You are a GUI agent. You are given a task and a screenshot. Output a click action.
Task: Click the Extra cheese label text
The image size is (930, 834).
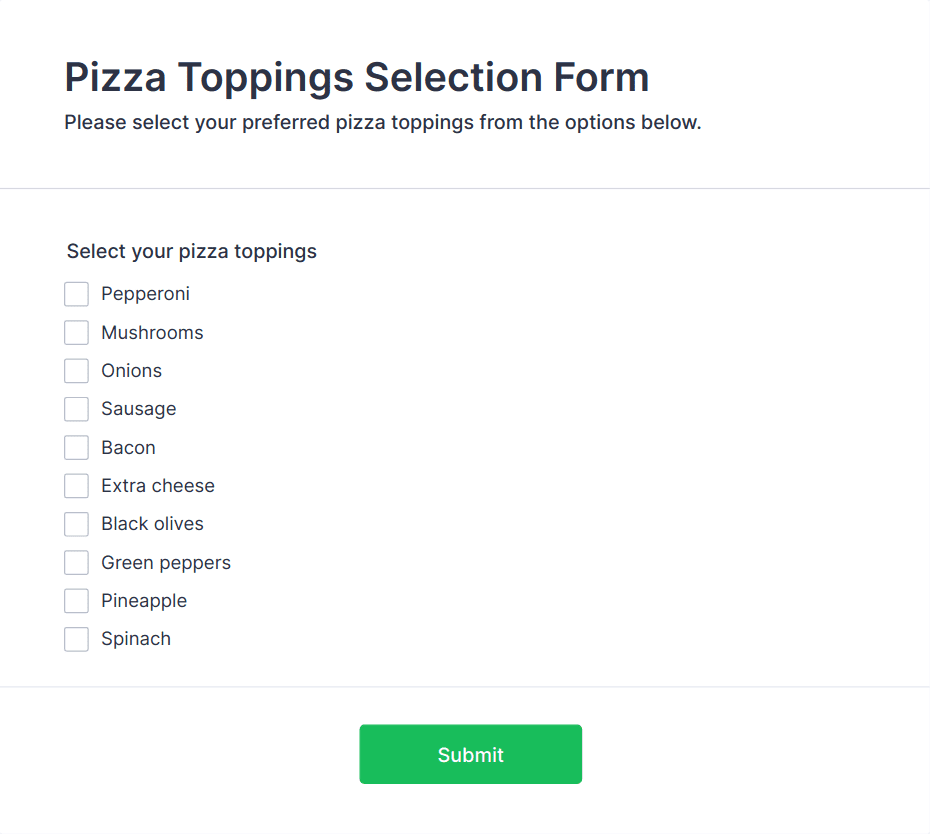click(x=157, y=485)
